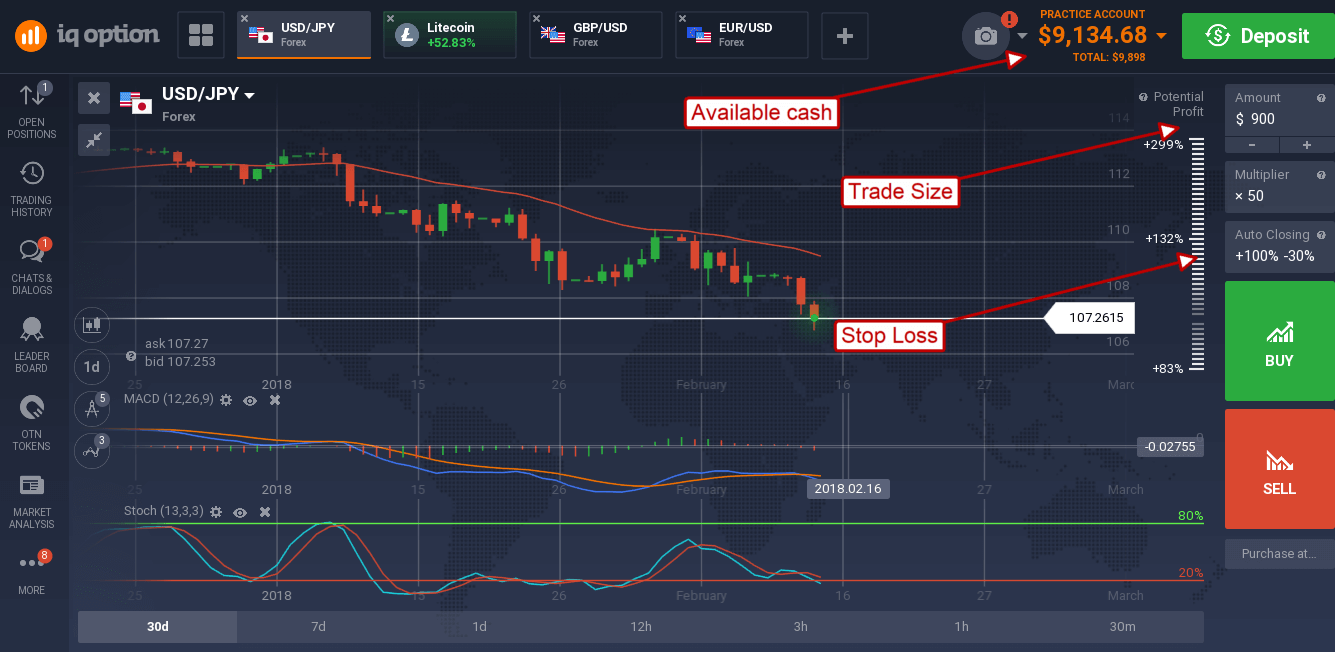The height and width of the screenshot is (652, 1335).
Task: Increase amount with plus button
Action: click(x=1305, y=146)
